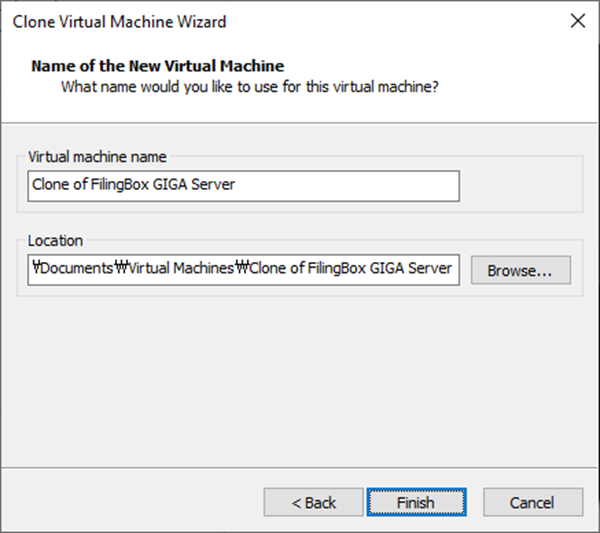Click the empty footer area left of Back
This screenshot has height=533, width=600.
130,502
